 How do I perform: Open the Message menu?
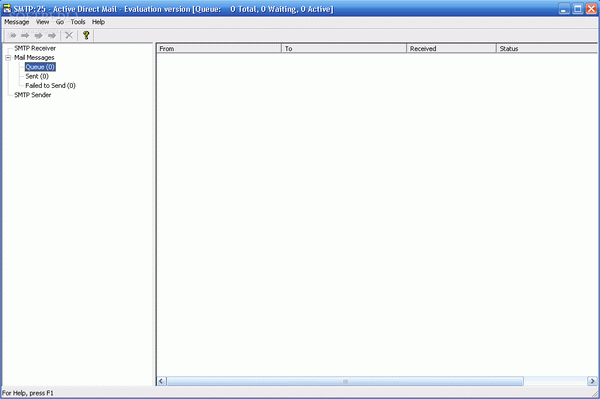point(16,22)
